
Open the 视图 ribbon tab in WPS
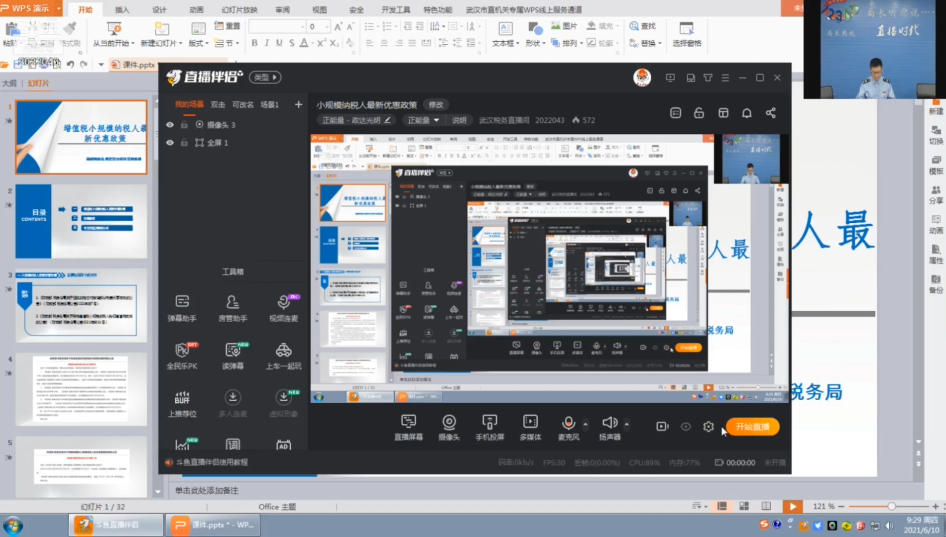pyautogui.click(x=319, y=10)
